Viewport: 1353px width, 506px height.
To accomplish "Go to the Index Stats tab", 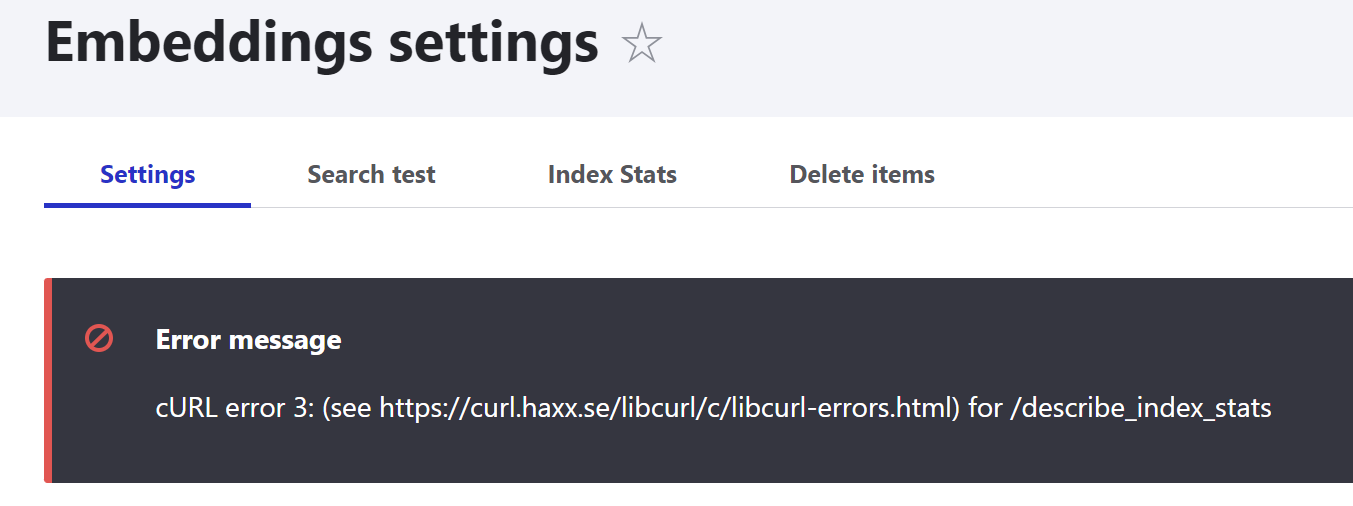I will click(x=612, y=175).
